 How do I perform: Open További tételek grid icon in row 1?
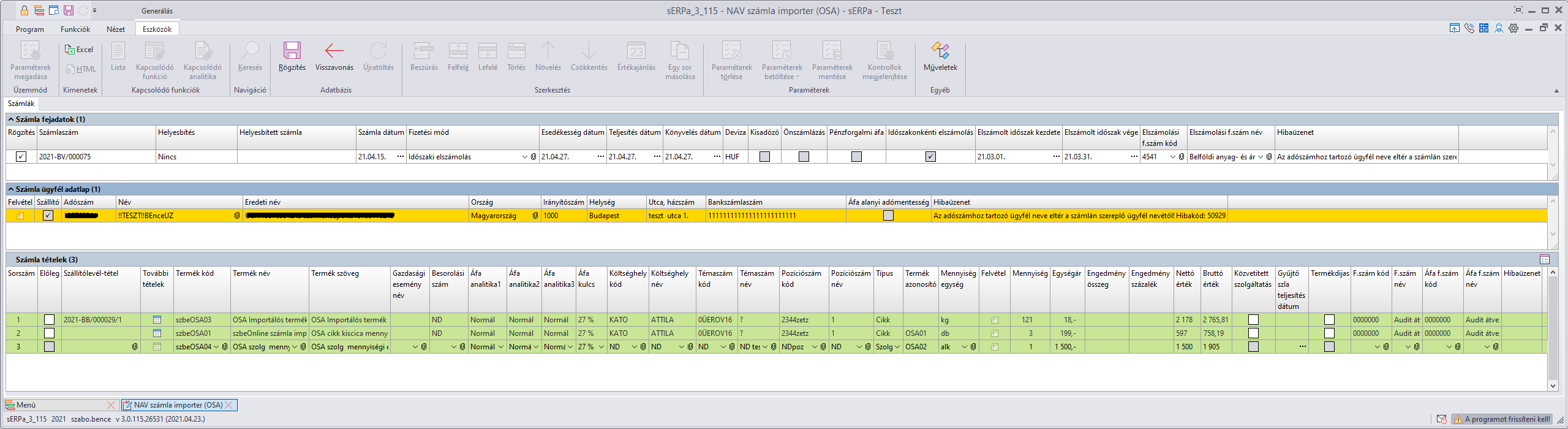pos(157,320)
